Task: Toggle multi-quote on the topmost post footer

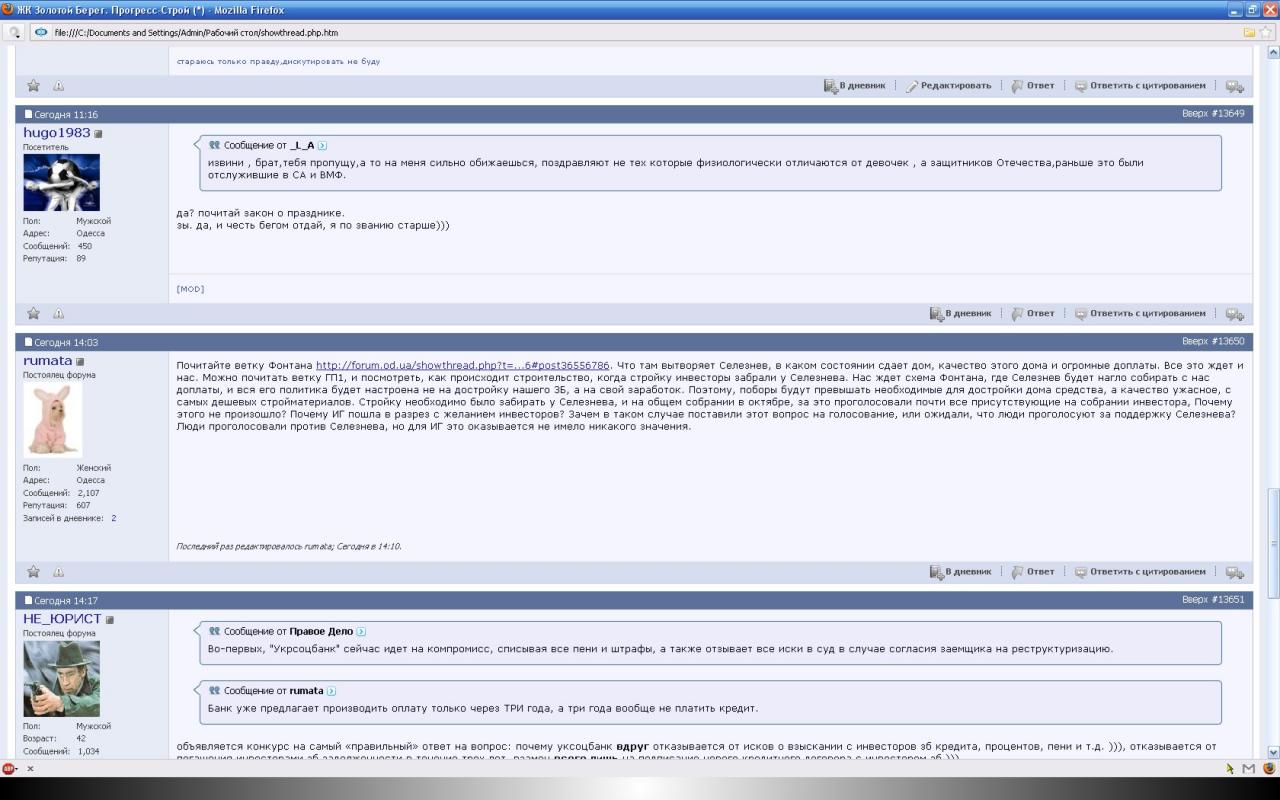Action: pos(1234,86)
